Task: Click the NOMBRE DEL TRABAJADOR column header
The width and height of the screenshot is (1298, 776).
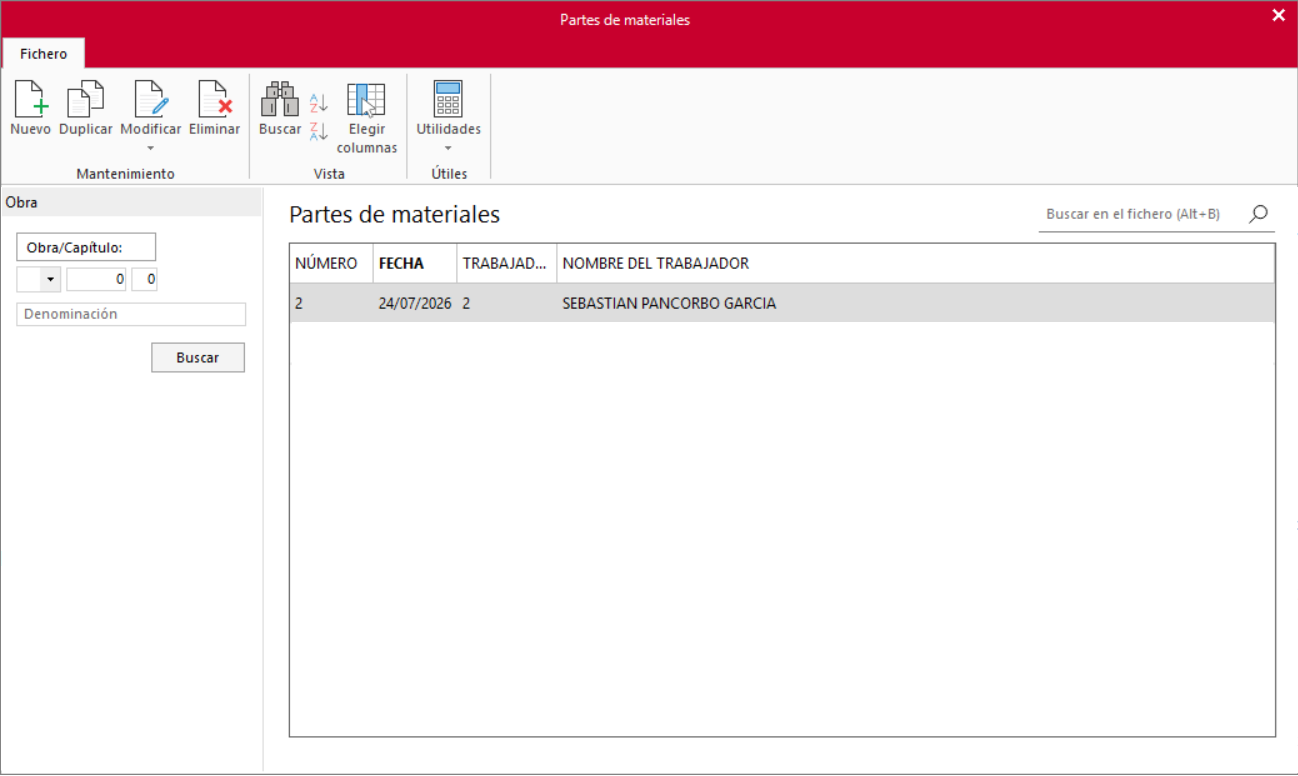Action: (915, 264)
